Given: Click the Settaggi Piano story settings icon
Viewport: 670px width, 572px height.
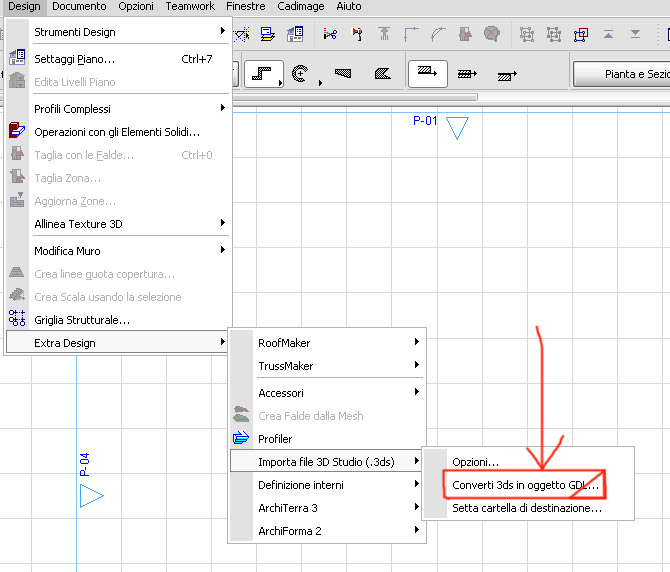Looking at the screenshot, I should coord(16,60).
